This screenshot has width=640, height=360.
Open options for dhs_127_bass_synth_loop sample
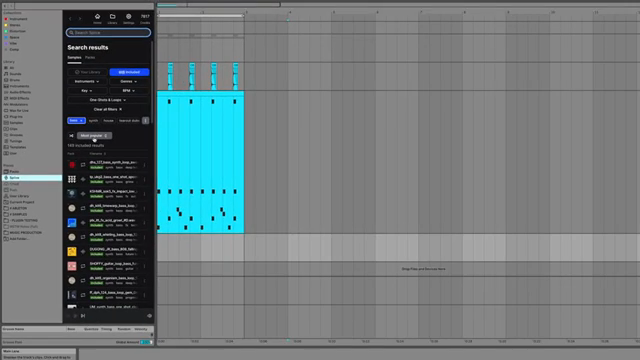tap(144, 165)
